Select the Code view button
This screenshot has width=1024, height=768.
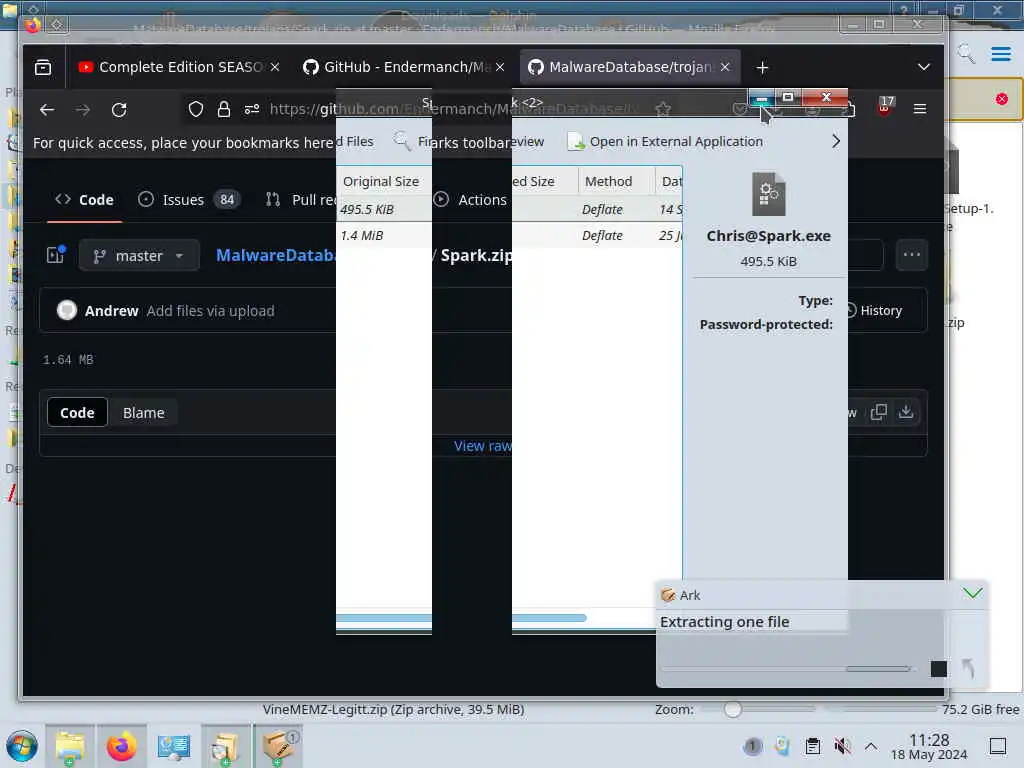pyautogui.click(x=77, y=413)
